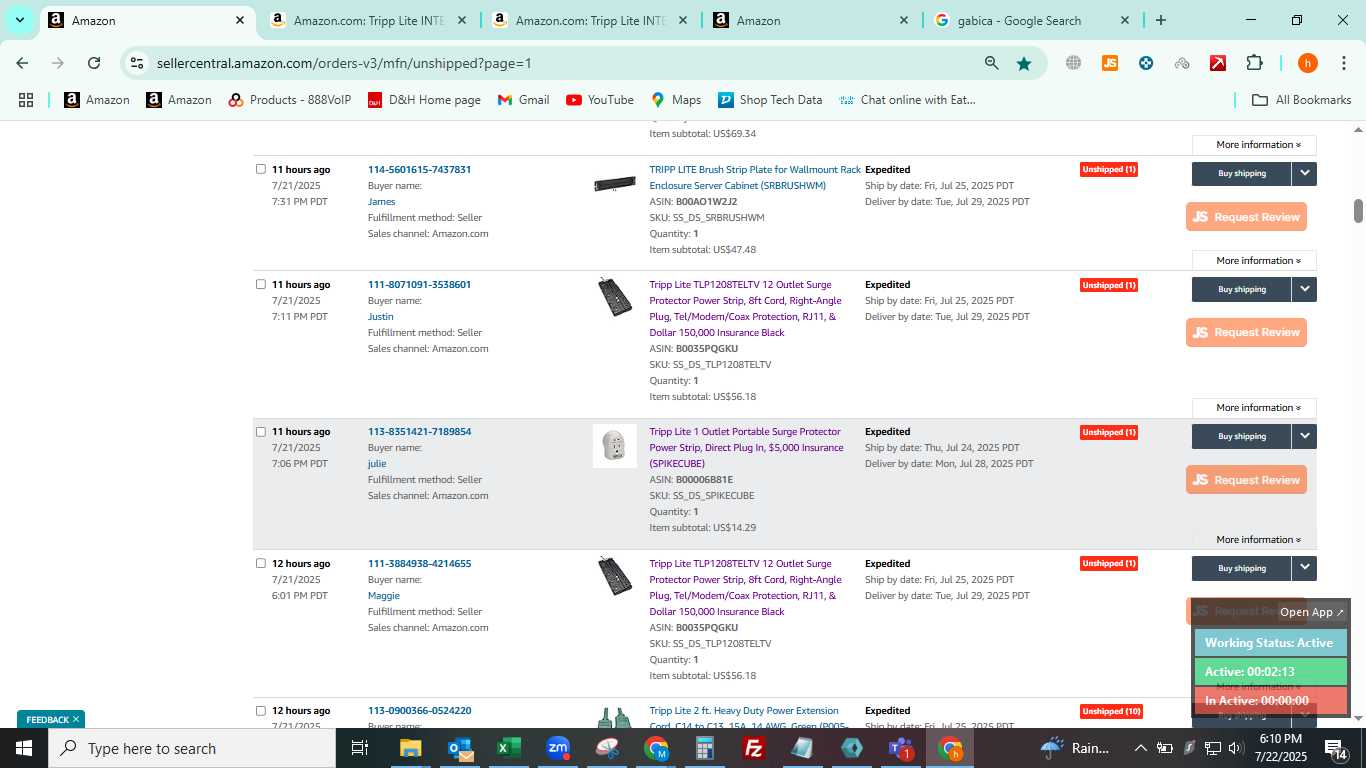Reload the Seller Central page
This screenshot has width=1366, height=768.
point(94,63)
